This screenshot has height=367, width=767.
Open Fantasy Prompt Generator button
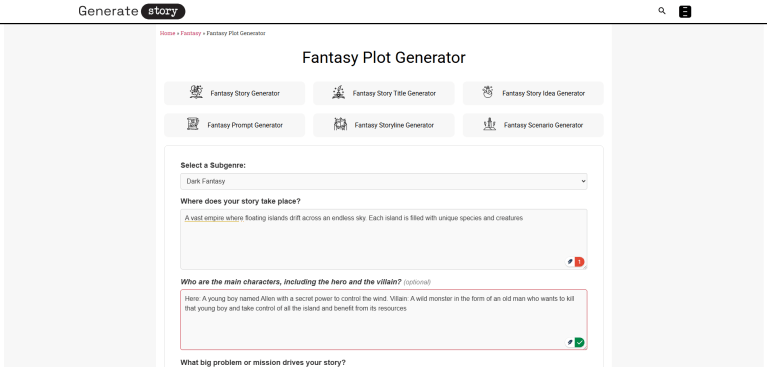[x=234, y=125]
